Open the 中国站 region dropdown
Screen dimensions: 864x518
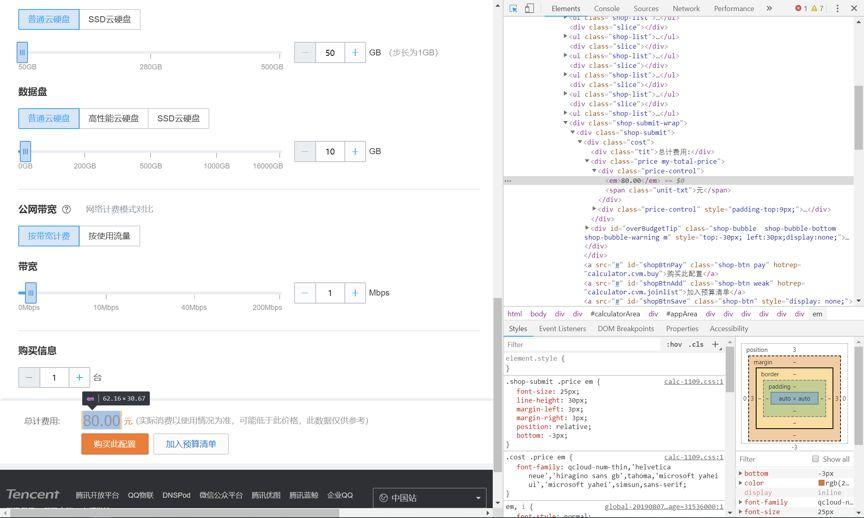click(x=429, y=497)
